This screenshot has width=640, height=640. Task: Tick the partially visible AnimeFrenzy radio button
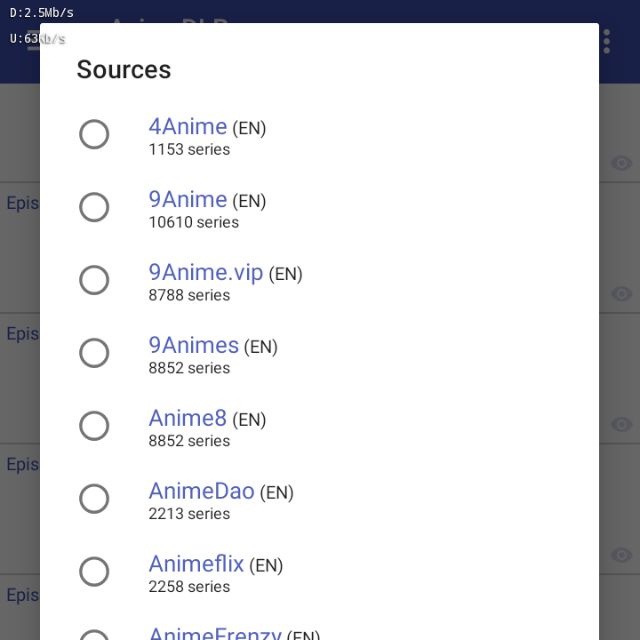[94, 634]
